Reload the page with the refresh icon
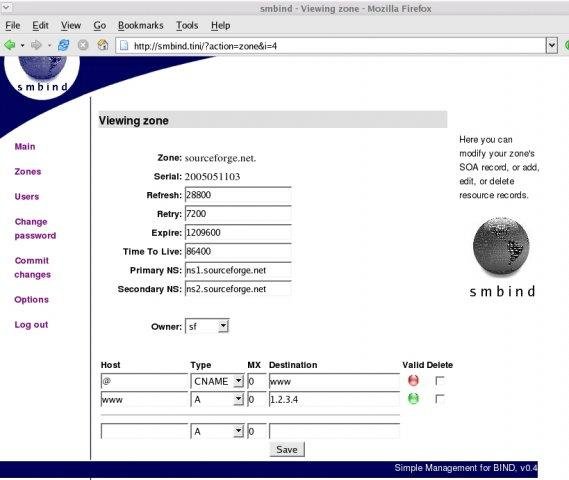 64,45
